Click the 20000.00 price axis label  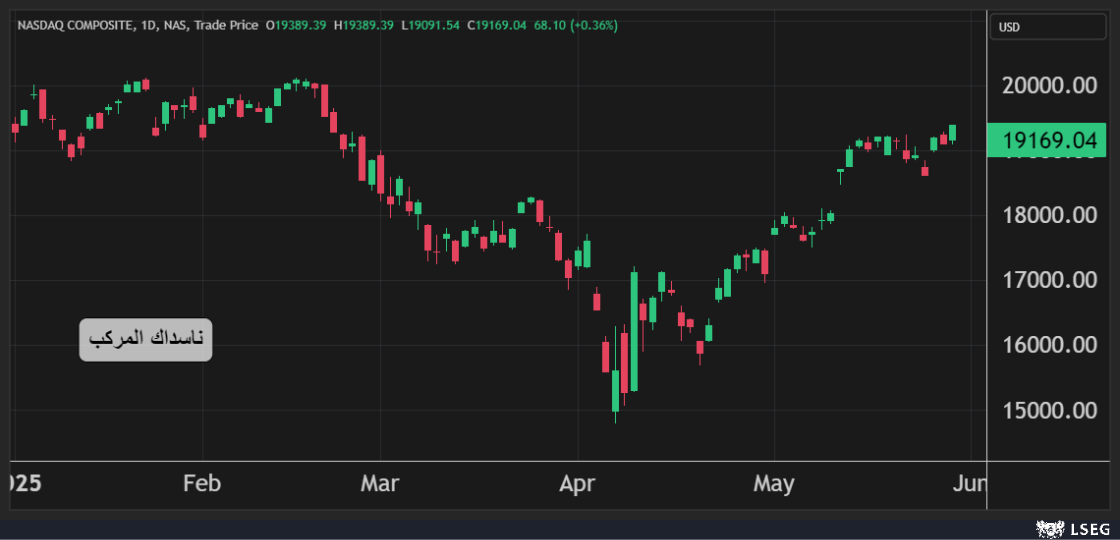point(1048,86)
